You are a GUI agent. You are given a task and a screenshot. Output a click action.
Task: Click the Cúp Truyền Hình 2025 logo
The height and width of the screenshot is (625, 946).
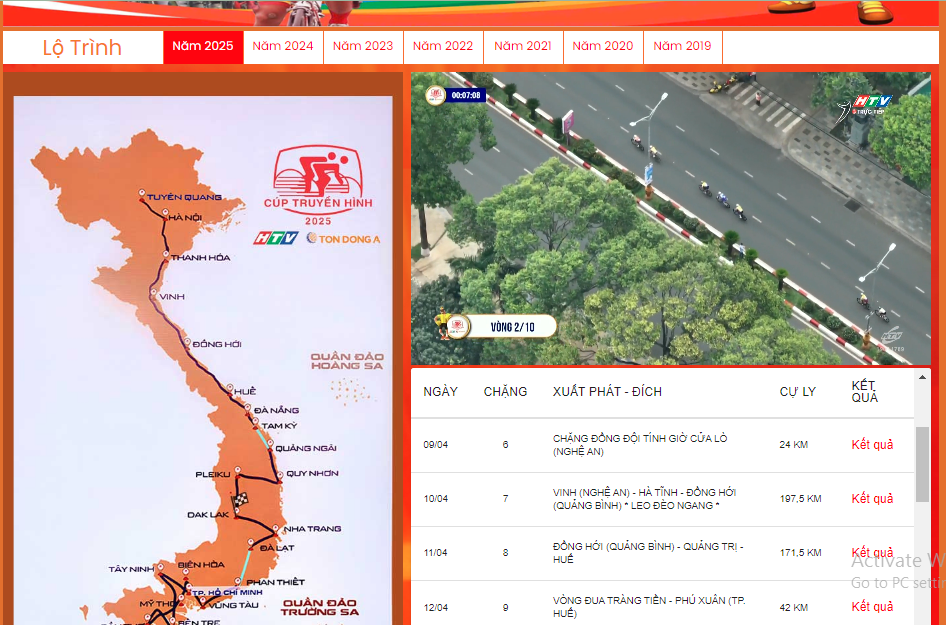tap(318, 185)
